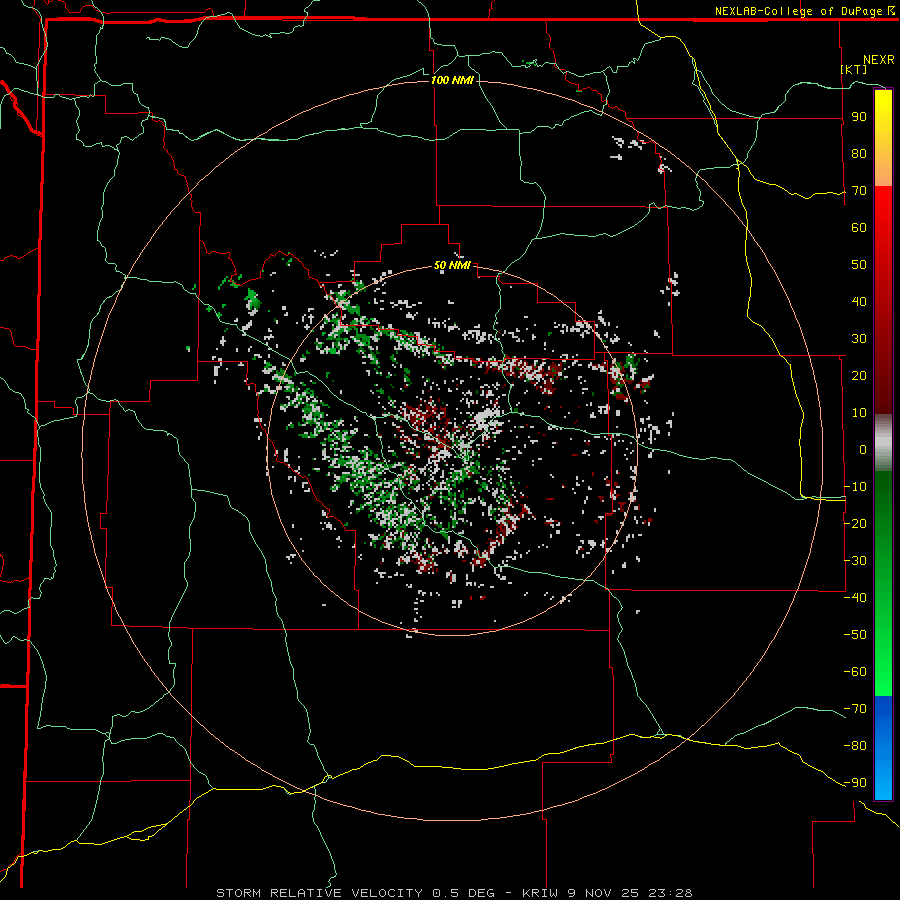Click the 40 value on the velocity scale
Screen dimensions: 900x900
[x=859, y=302]
